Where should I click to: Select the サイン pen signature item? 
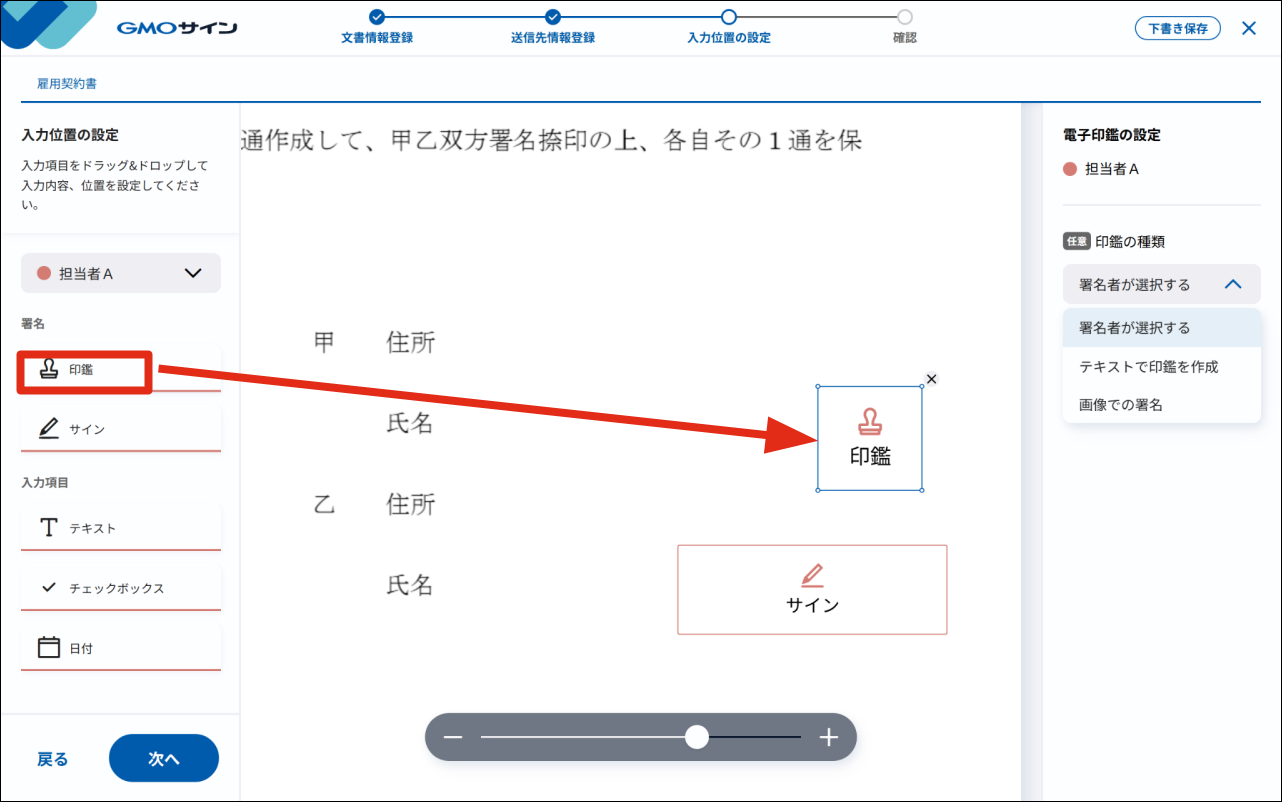[x=120, y=429]
